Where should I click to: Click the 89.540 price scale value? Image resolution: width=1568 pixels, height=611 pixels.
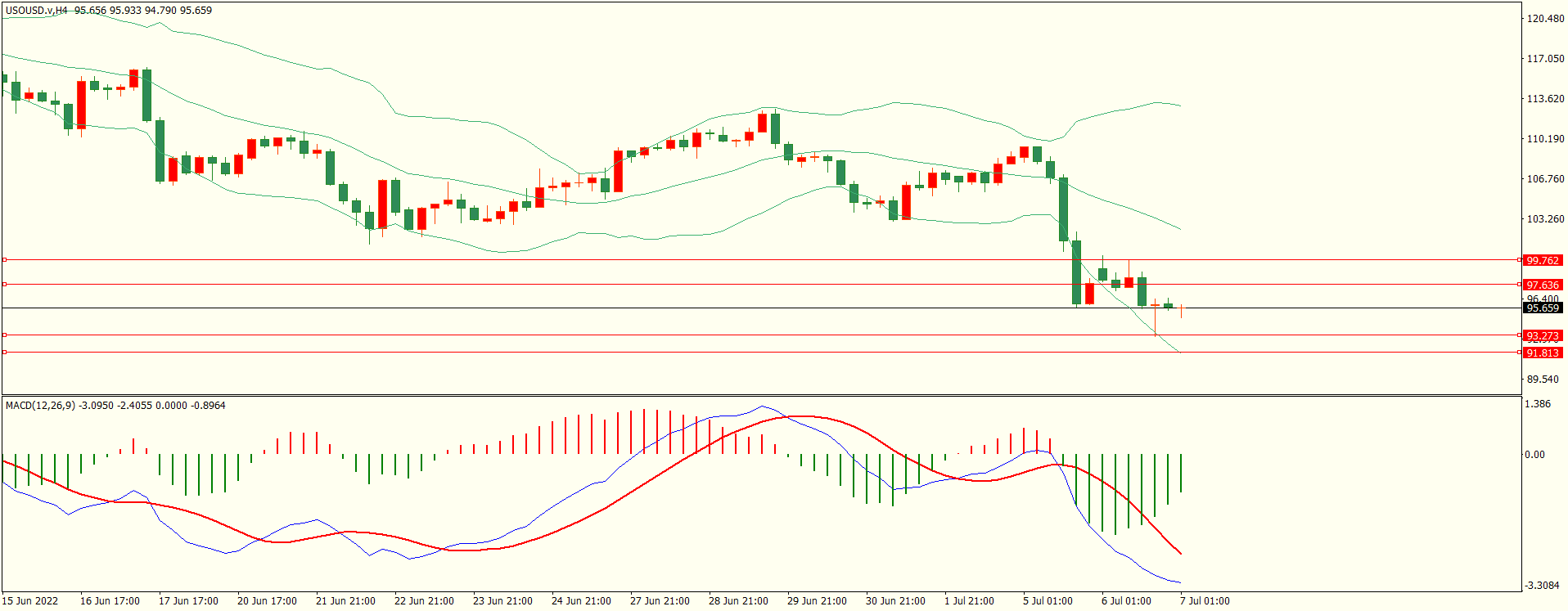click(1543, 380)
